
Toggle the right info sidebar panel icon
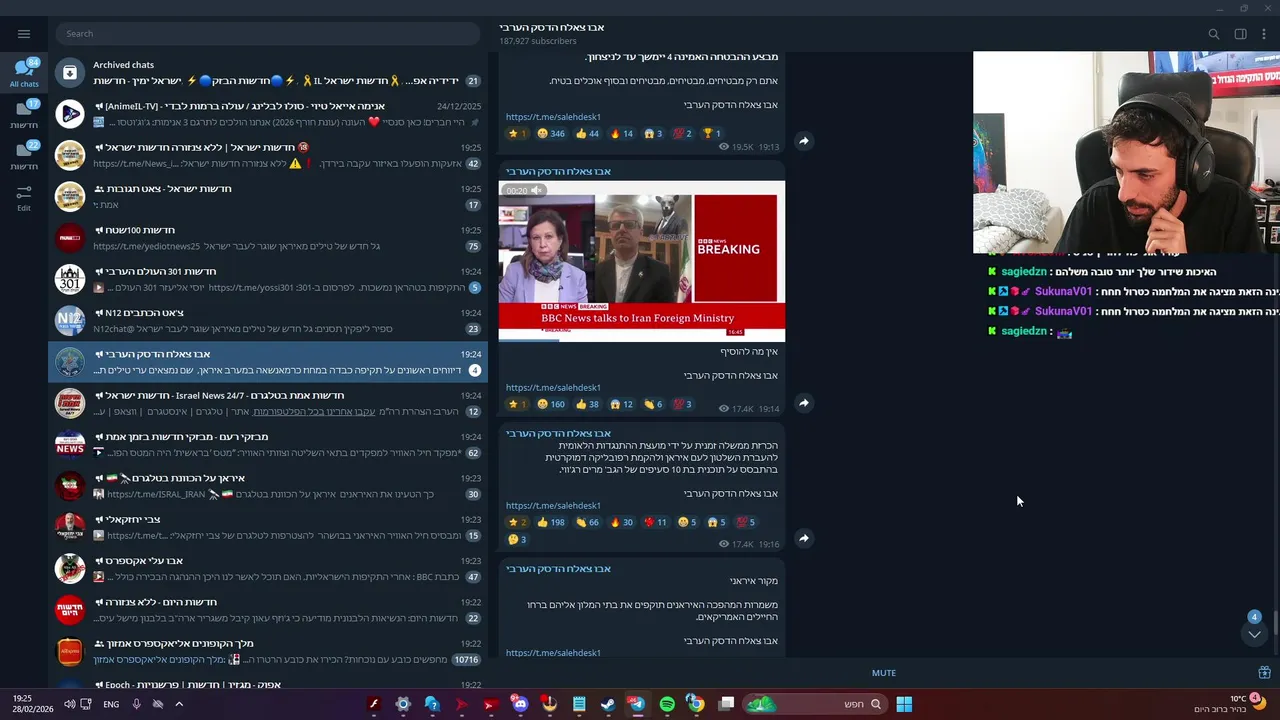pyautogui.click(x=1240, y=34)
